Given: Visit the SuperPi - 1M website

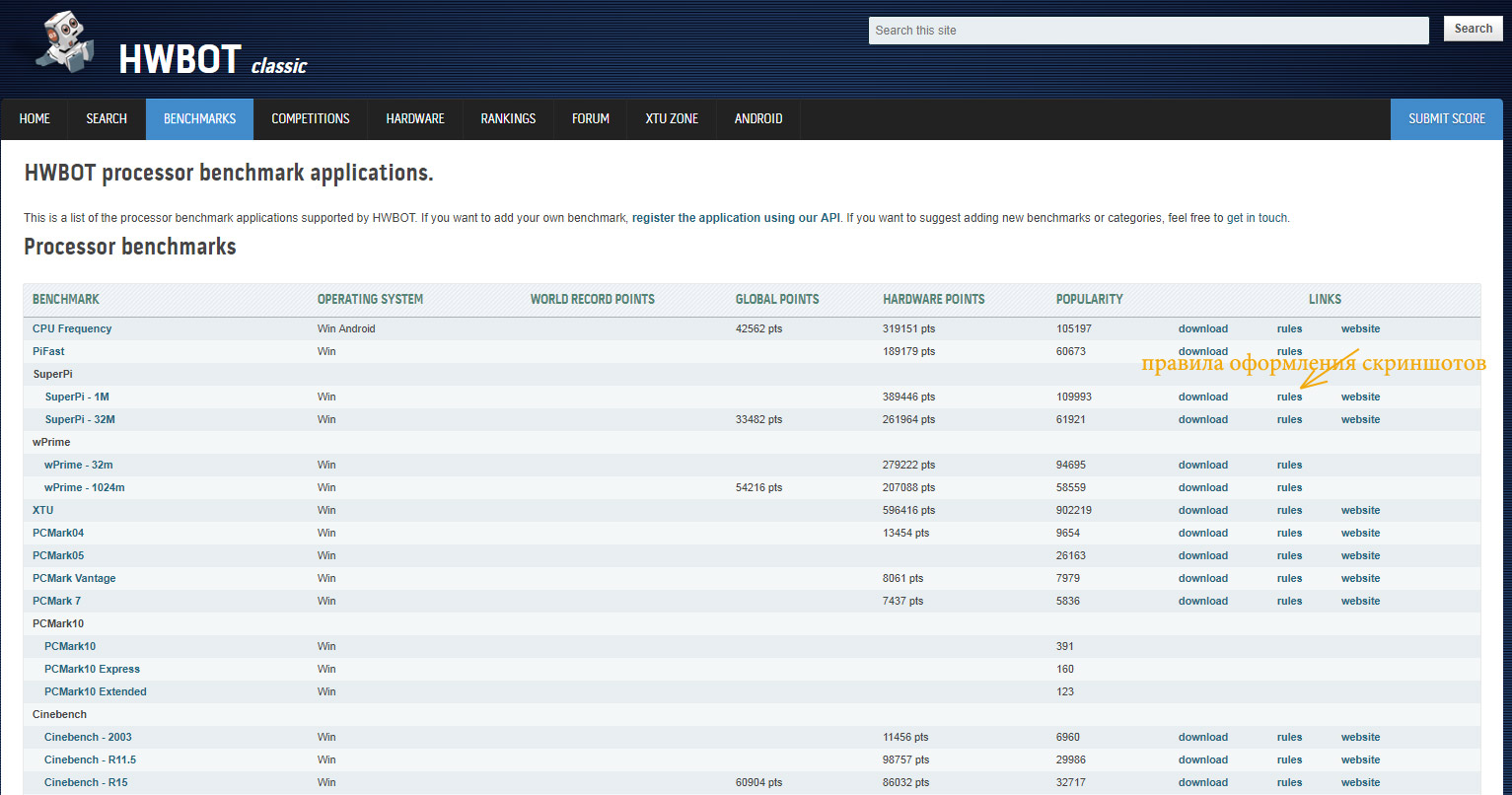Looking at the screenshot, I should tap(1360, 397).
